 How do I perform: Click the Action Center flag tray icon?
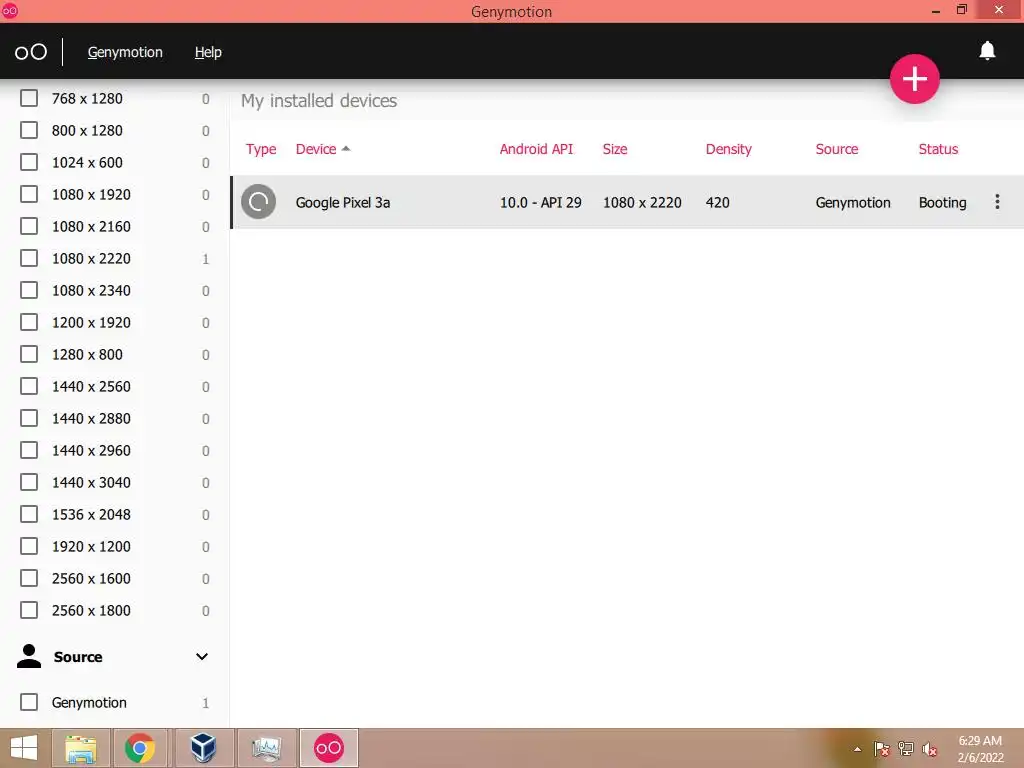(881, 749)
